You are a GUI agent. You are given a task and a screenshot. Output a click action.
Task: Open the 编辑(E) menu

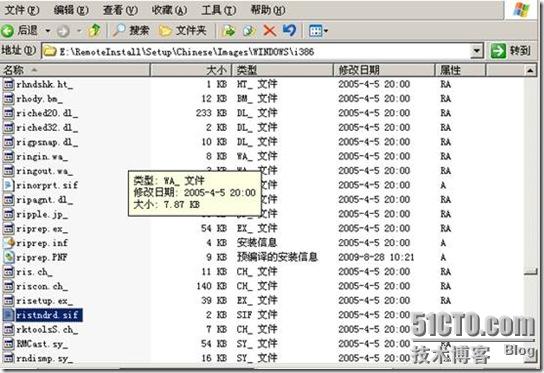click(71, 10)
